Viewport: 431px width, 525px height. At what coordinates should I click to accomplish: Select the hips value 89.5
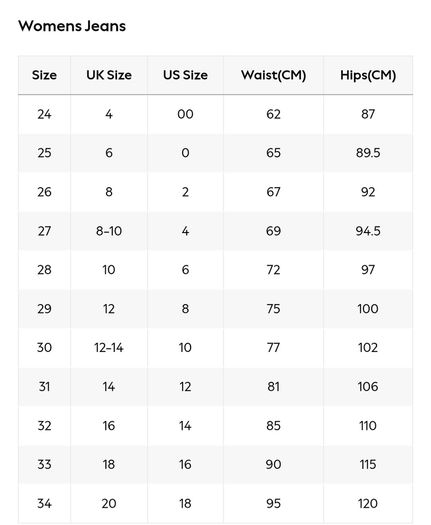pos(368,153)
